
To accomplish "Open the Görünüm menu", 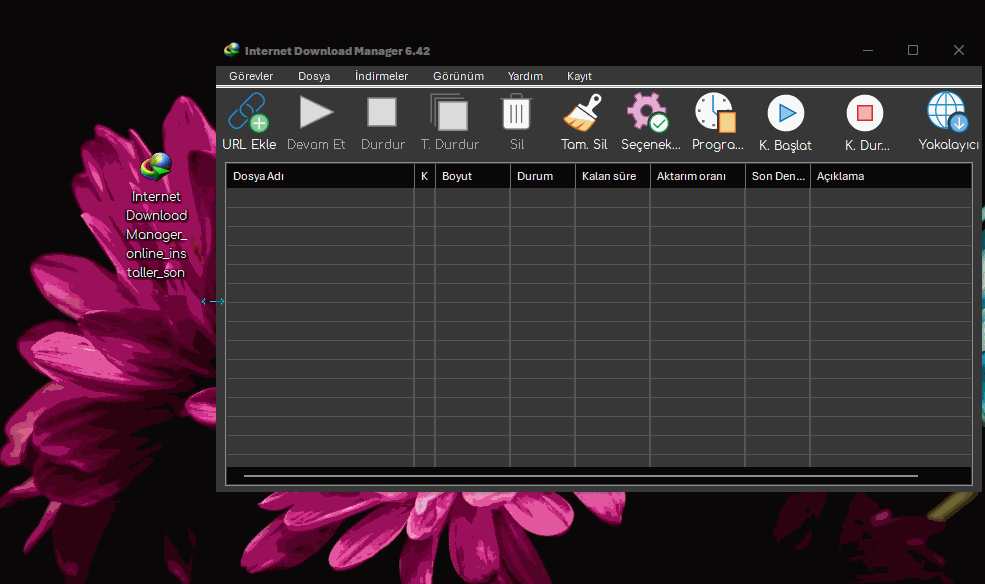I will [459, 76].
